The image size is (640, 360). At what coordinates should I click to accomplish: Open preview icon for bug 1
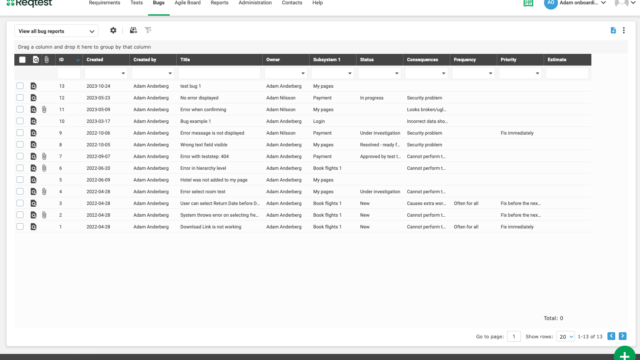tap(33, 227)
